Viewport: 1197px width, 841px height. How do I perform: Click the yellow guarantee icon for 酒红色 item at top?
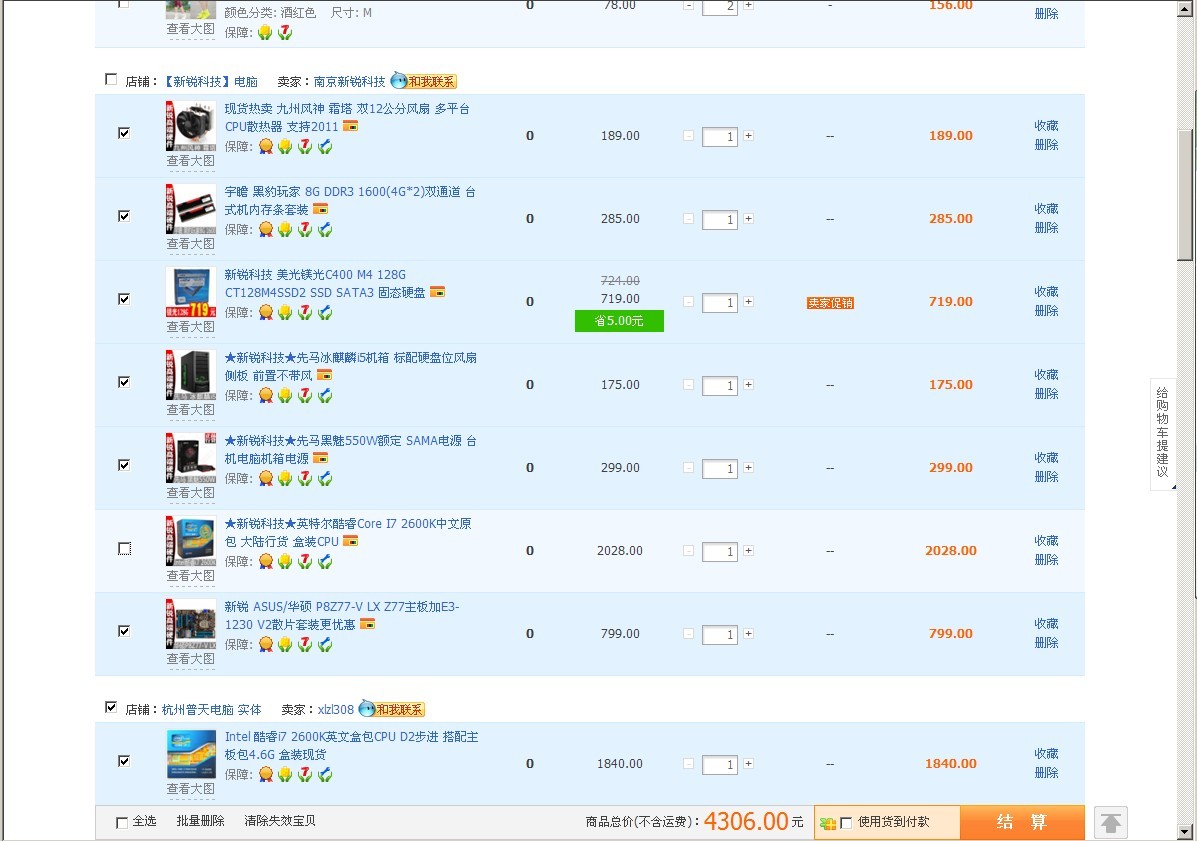265,33
